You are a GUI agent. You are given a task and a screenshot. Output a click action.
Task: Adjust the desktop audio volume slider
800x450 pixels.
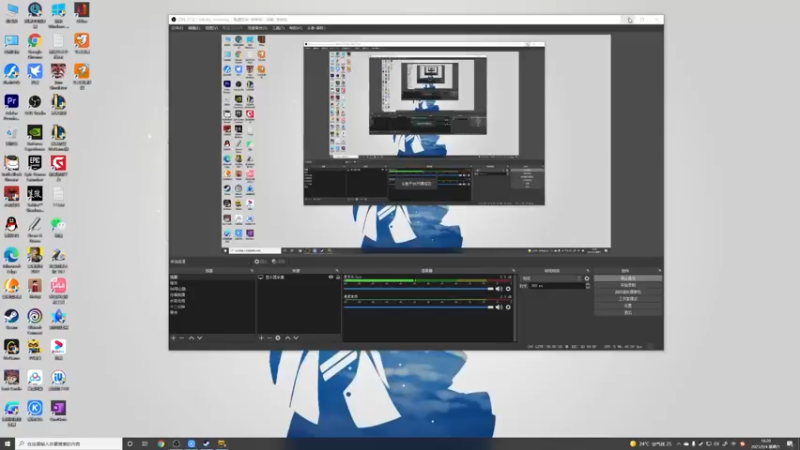419,289
